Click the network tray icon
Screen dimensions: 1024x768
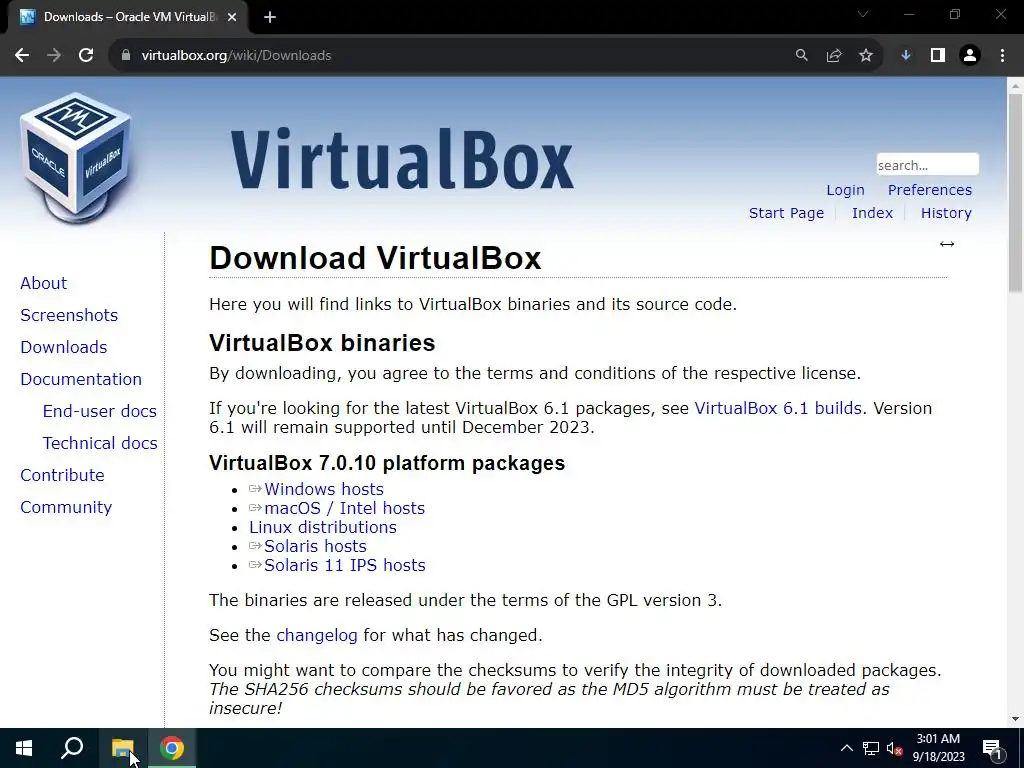pyautogui.click(x=871, y=748)
